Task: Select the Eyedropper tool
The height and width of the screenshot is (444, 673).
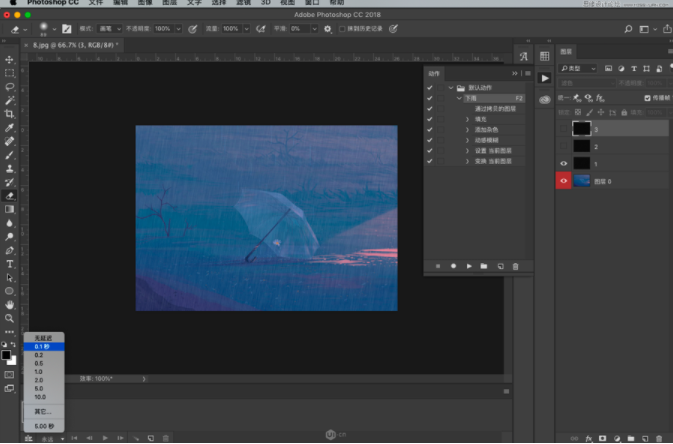Action: point(10,128)
